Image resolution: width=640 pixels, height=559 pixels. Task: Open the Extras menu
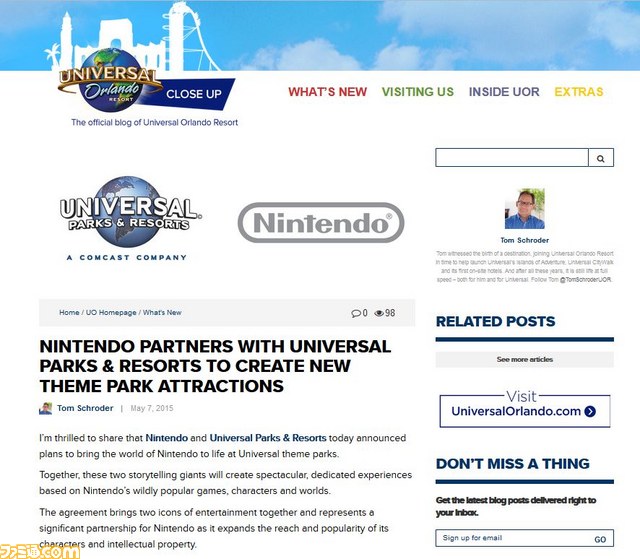pos(579,92)
